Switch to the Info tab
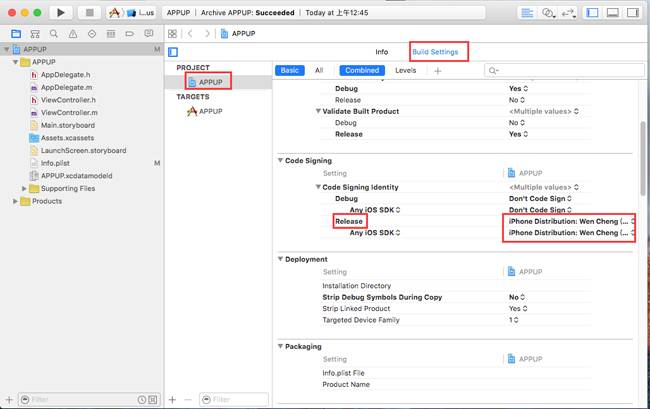 pos(381,52)
